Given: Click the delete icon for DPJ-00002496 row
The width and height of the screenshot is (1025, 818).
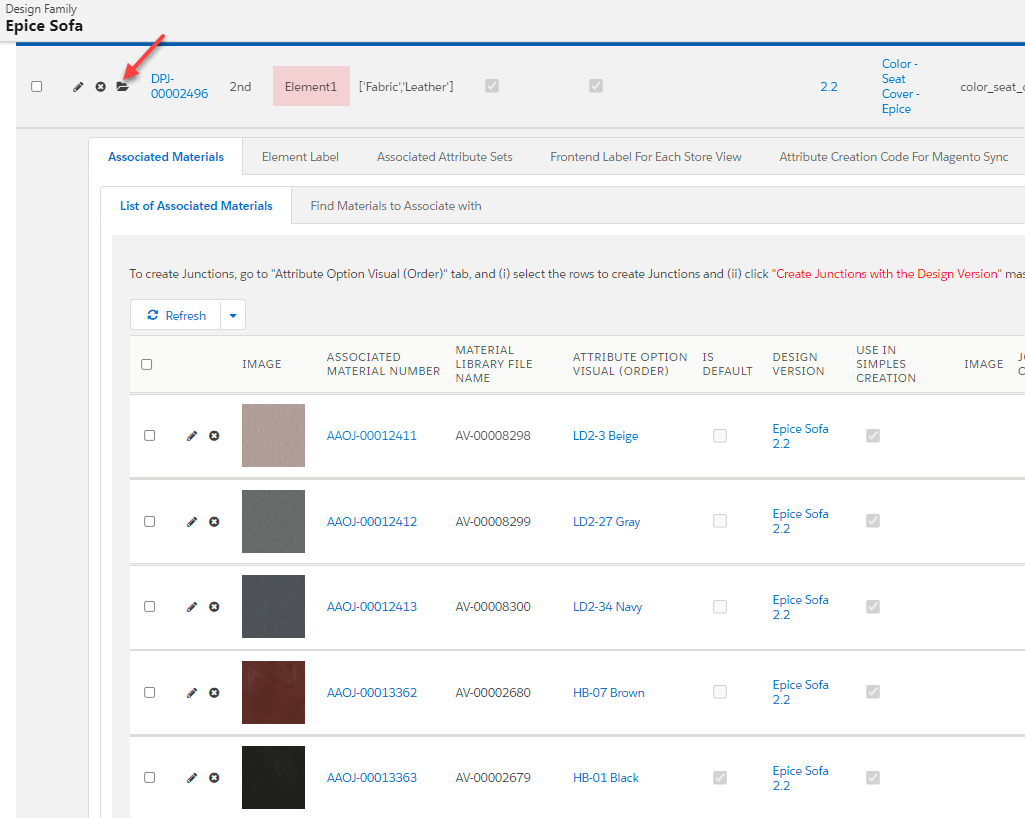Looking at the screenshot, I should point(101,86).
